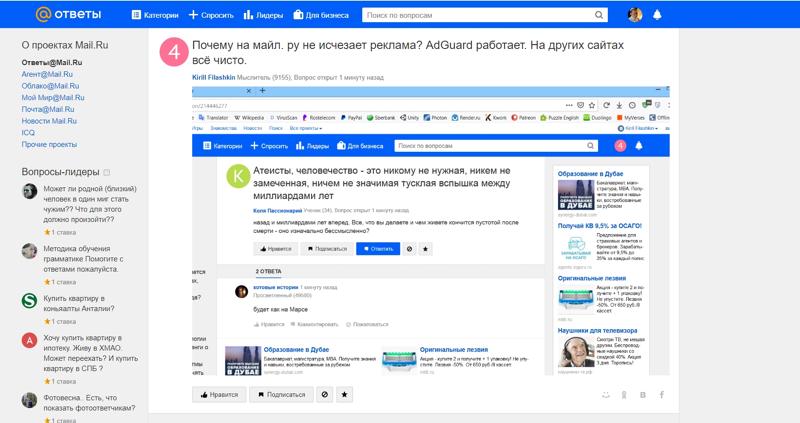Open Облако@Mail.Ru sidebar link
The image size is (800, 423).
pyautogui.click(x=52, y=86)
